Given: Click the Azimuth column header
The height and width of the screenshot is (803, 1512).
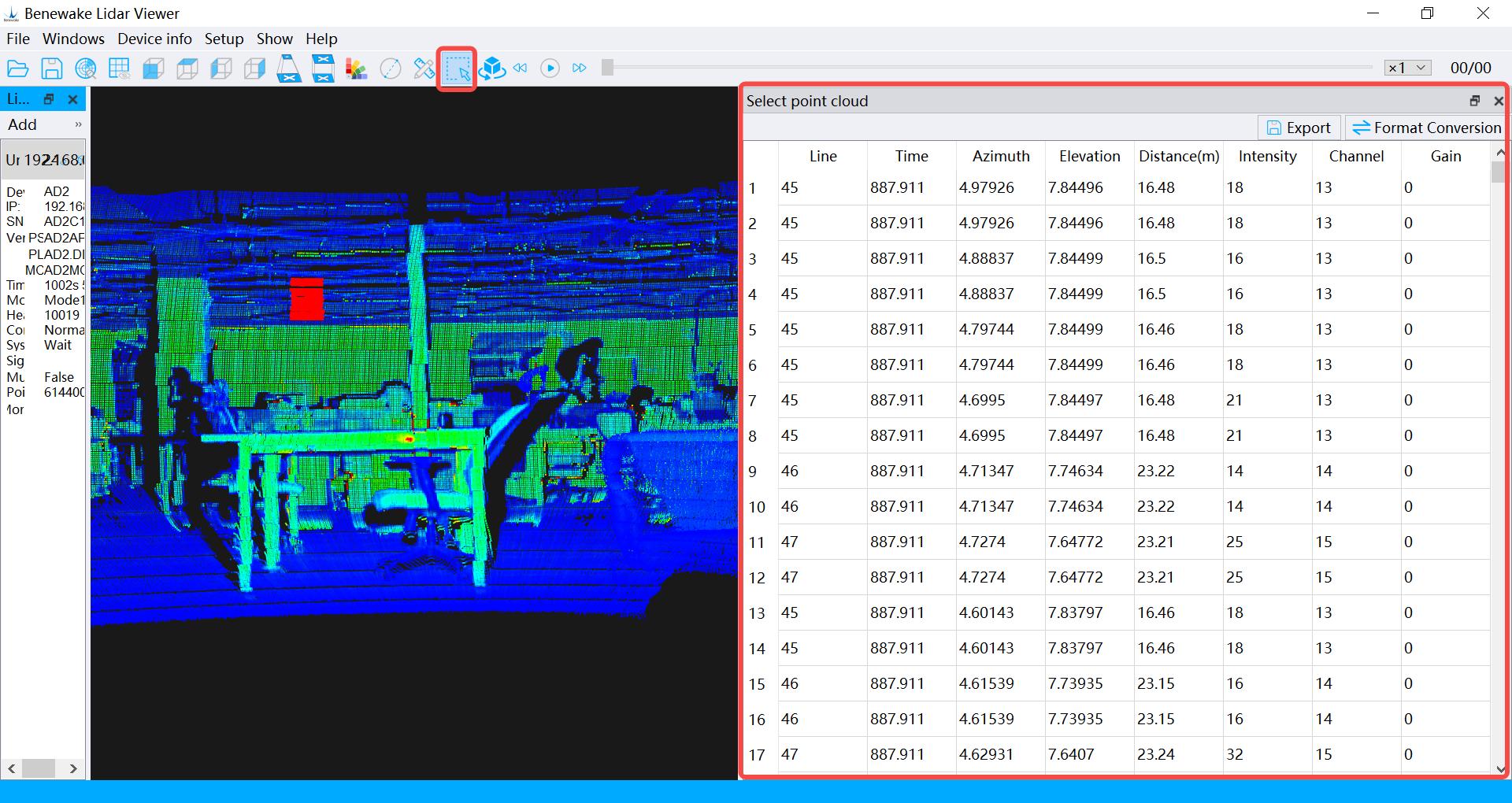Looking at the screenshot, I should [1001, 156].
